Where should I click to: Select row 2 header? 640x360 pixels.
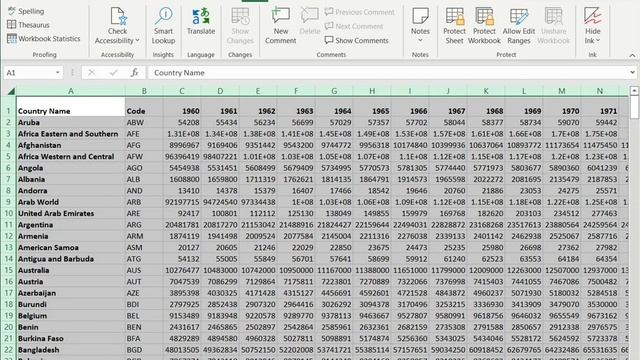tap(8, 122)
